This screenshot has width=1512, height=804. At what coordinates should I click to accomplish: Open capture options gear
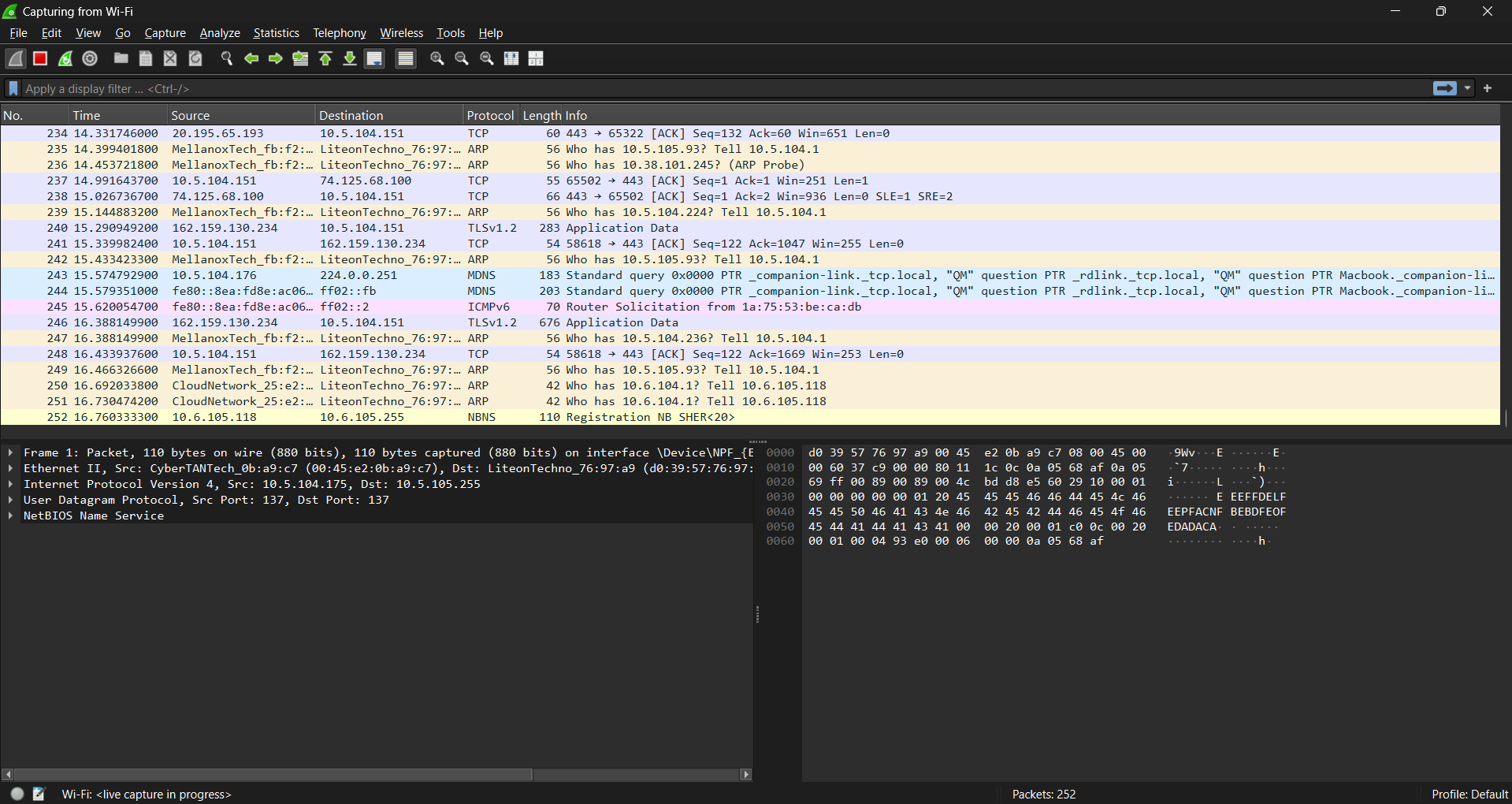tap(91, 58)
